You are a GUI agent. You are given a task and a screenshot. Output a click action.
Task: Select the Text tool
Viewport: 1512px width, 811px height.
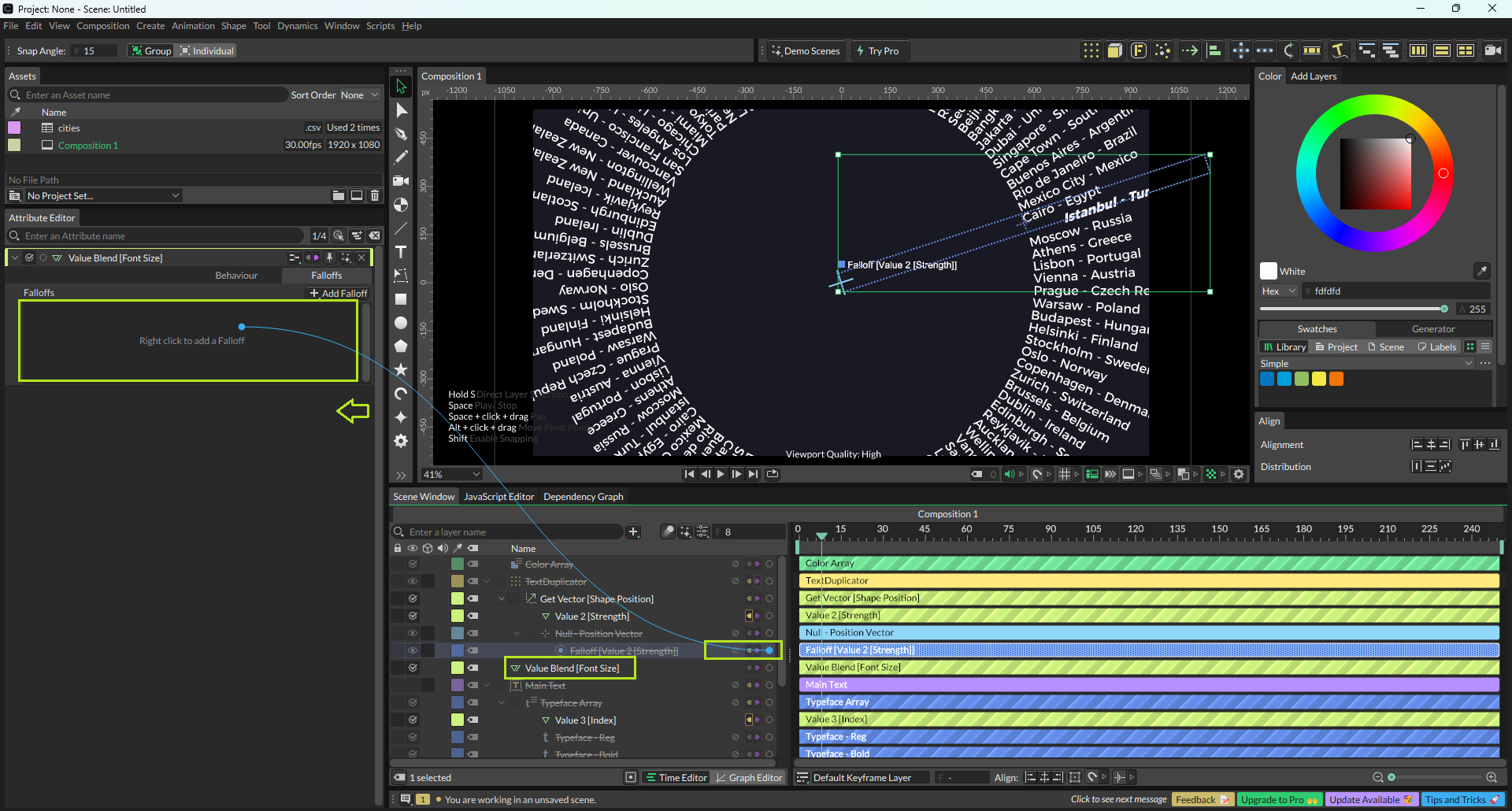pyautogui.click(x=401, y=252)
